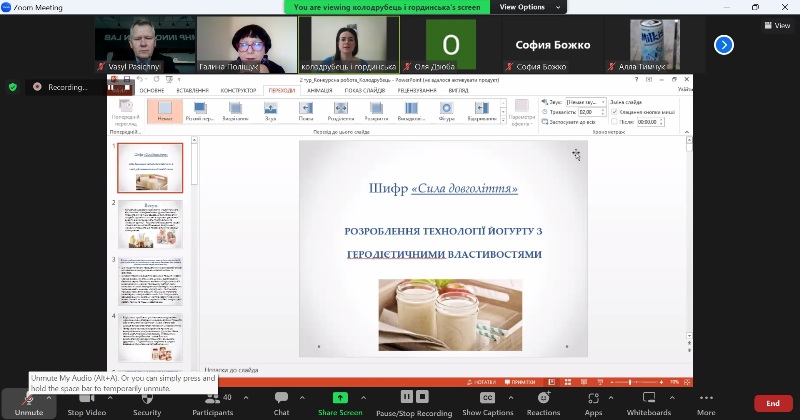Select the 'Фігура' transition effect
Image resolution: width=800 pixels, height=420 pixels.
[446, 111]
